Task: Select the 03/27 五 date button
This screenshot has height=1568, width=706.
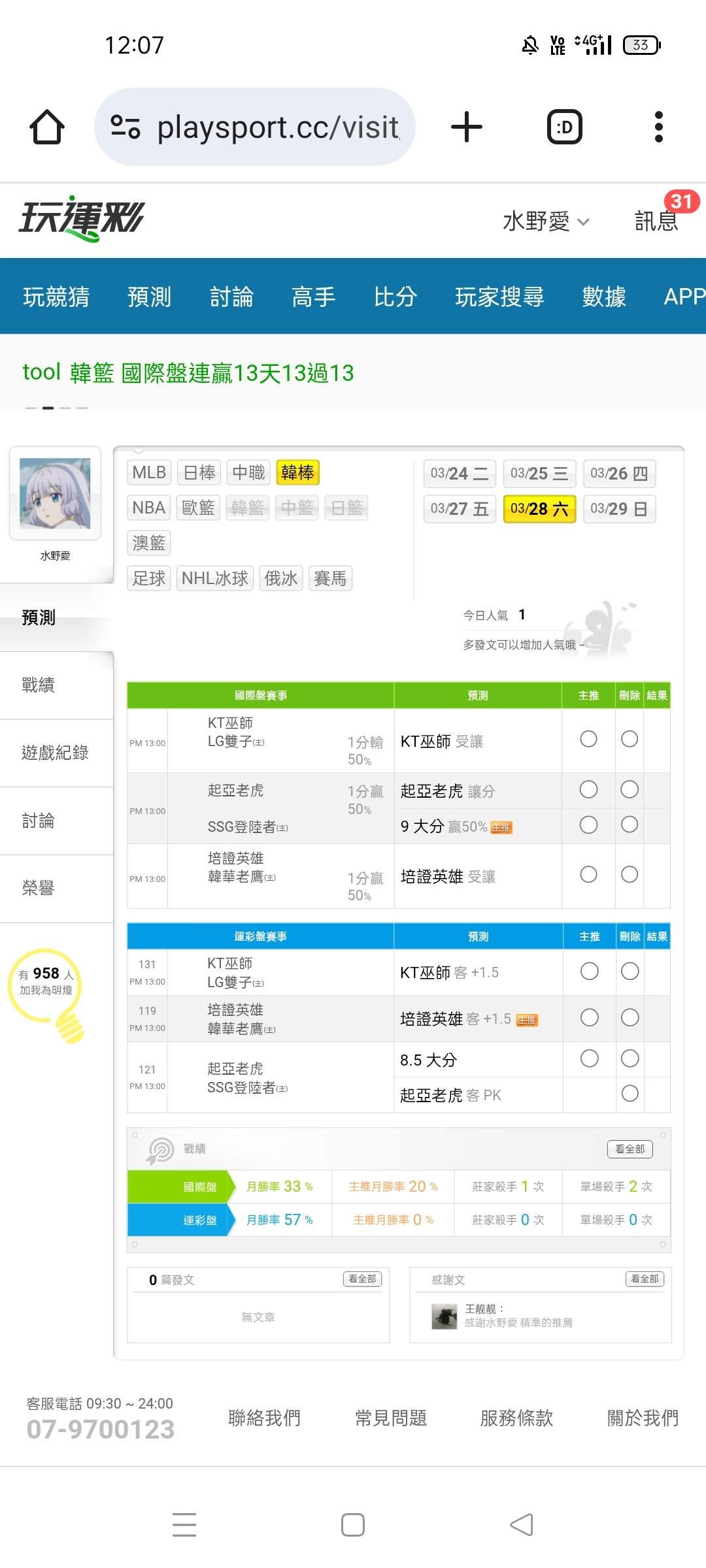Action: coord(460,509)
